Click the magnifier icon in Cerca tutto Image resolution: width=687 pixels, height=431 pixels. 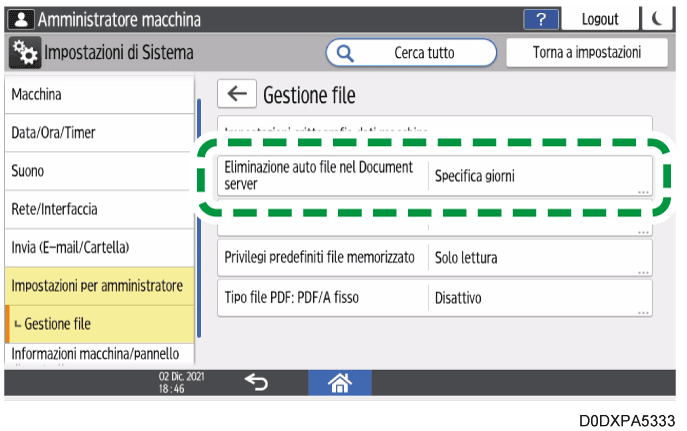click(346, 52)
